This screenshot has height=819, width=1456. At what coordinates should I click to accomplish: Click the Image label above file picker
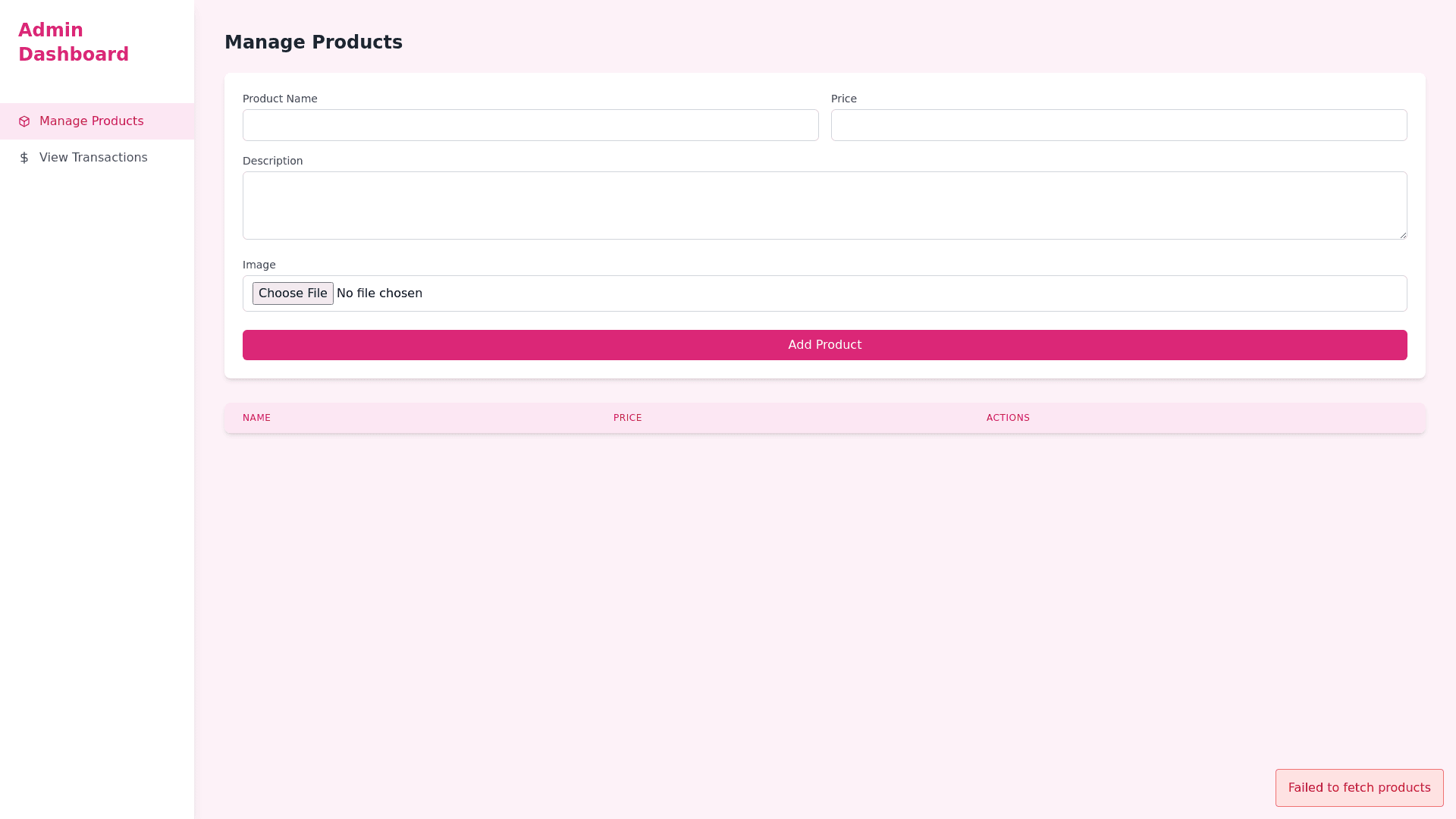[259, 265]
